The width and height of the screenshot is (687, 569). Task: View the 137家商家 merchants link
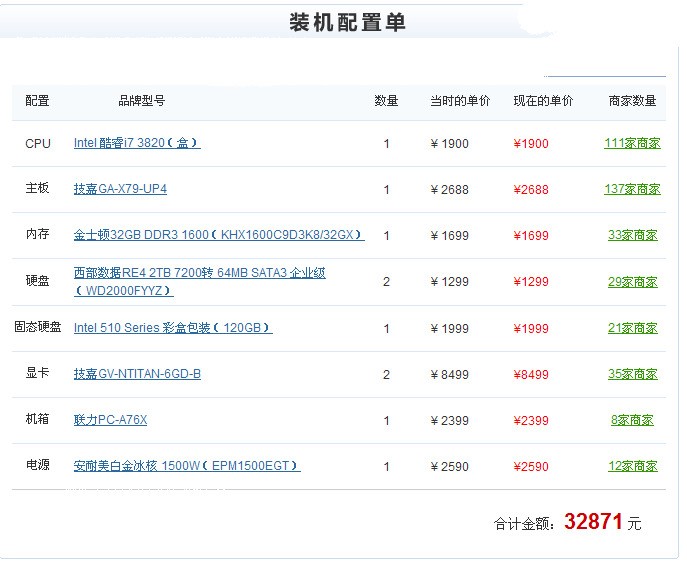pyautogui.click(x=632, y=189)
